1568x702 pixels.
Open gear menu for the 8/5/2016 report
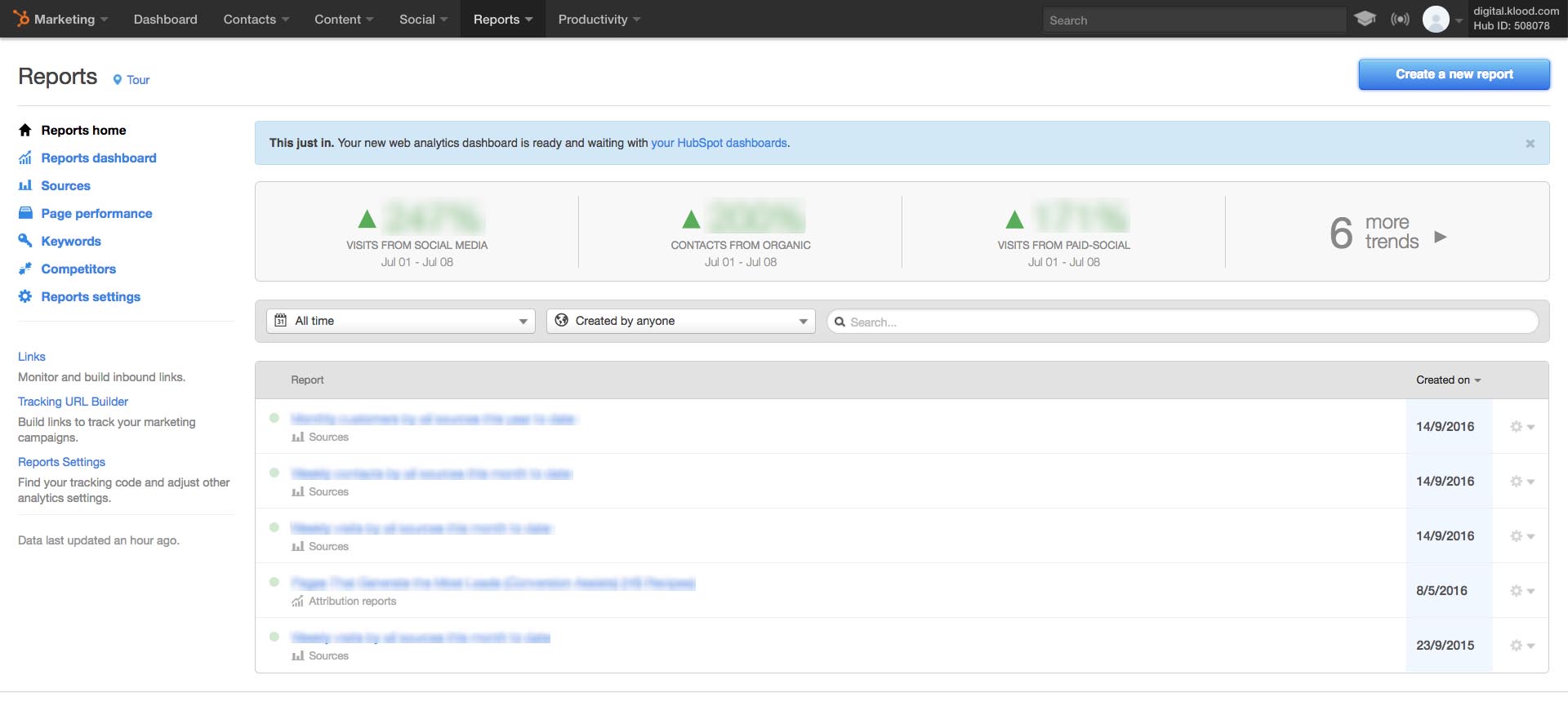pos(1521,590)
